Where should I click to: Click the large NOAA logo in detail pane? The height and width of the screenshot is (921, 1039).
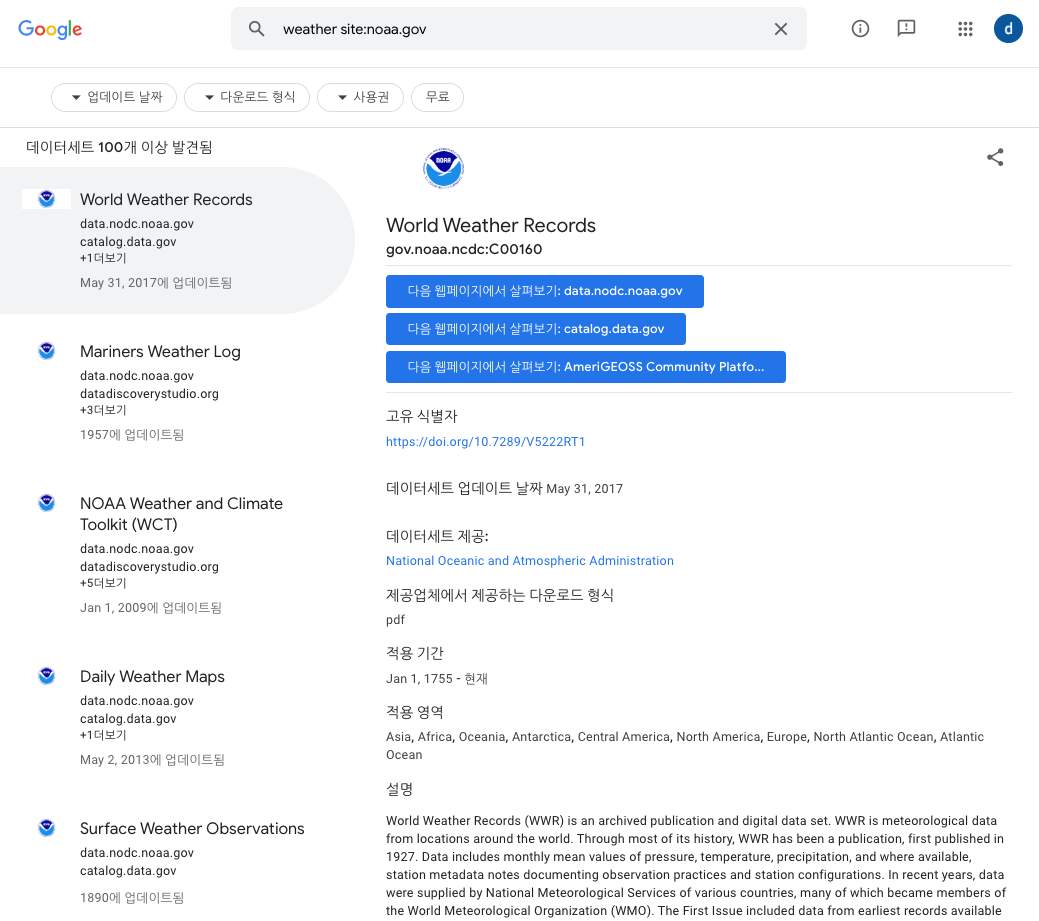tap(443, 168)
